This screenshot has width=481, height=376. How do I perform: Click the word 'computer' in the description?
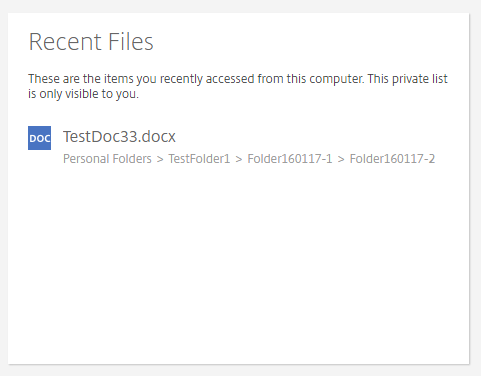(x=336, y=79)
